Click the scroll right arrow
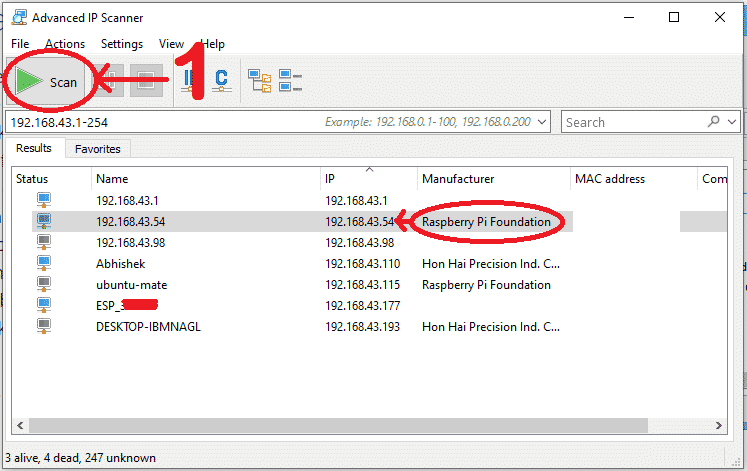747x471 pixels. pyautogui.click(x=718, y=425)
